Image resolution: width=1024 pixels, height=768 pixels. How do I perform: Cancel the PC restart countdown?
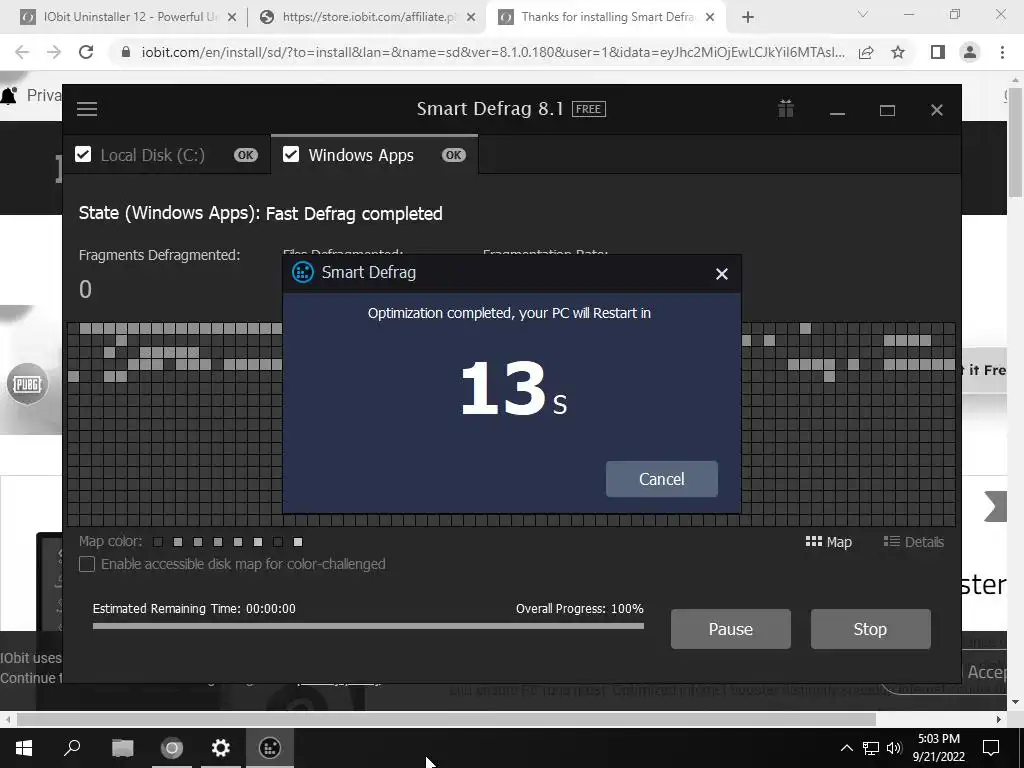click(x=662, y=479)
